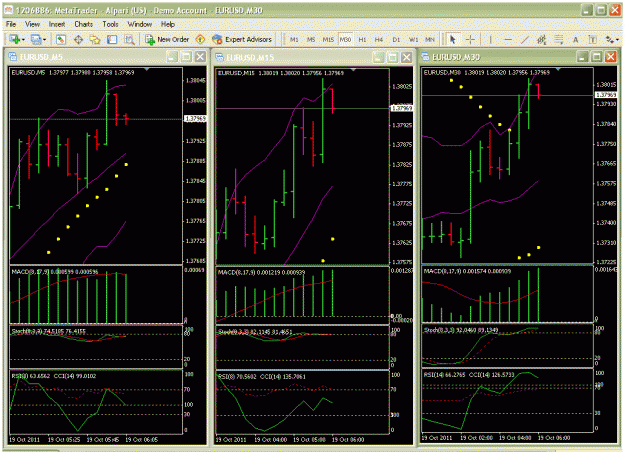Screen dimensions: 625x452
Task: Close the EURUSD,M30 chart window
Action: pos(611,57)
